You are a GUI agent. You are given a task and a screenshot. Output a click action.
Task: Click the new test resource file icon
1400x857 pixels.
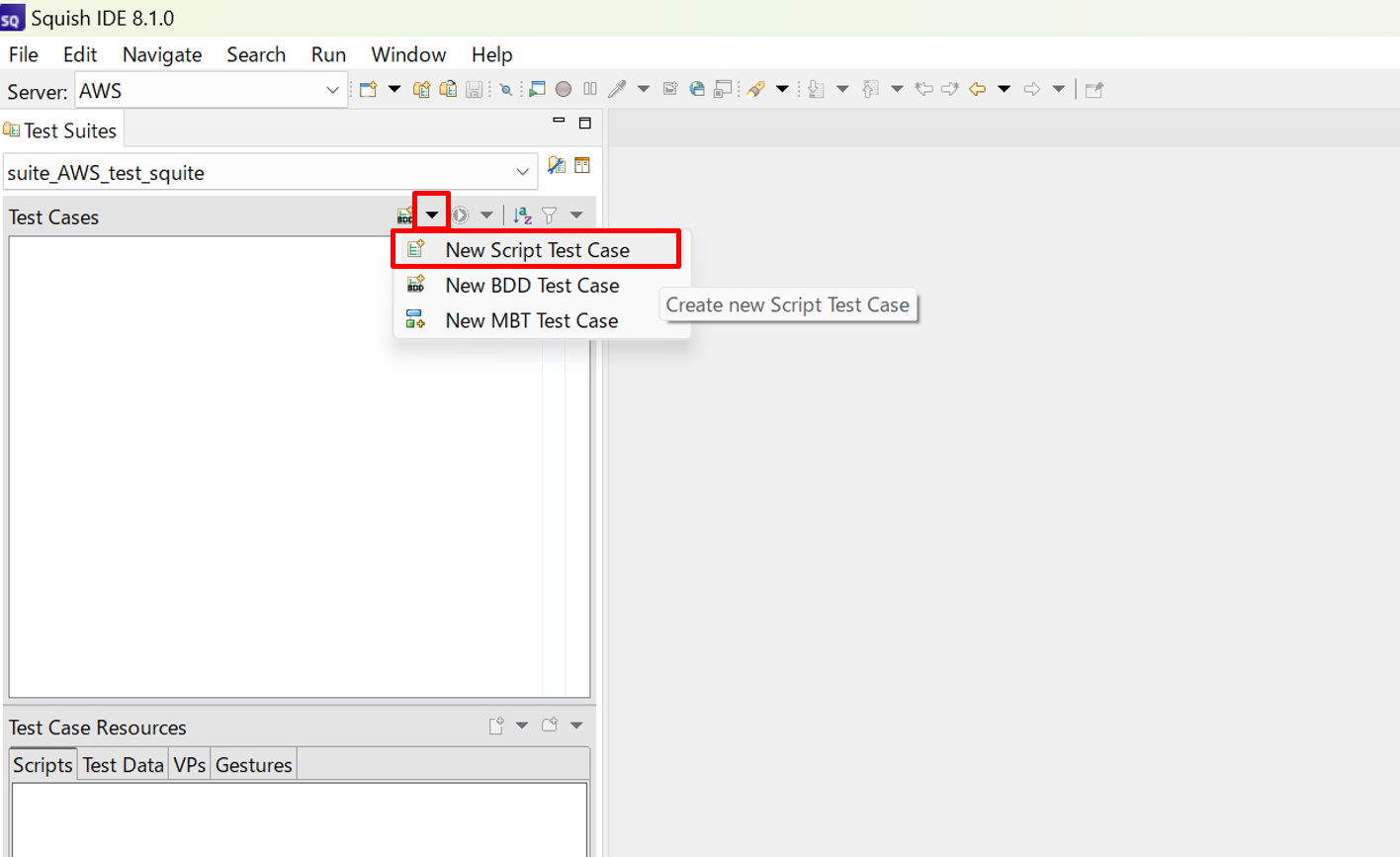pos(496,727)
